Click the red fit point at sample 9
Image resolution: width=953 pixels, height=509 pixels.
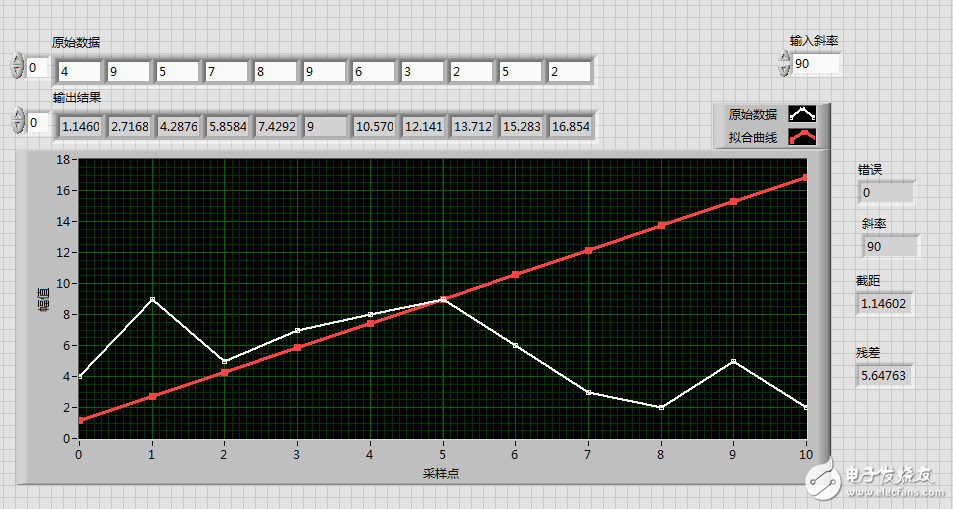[x=734, y=201]
